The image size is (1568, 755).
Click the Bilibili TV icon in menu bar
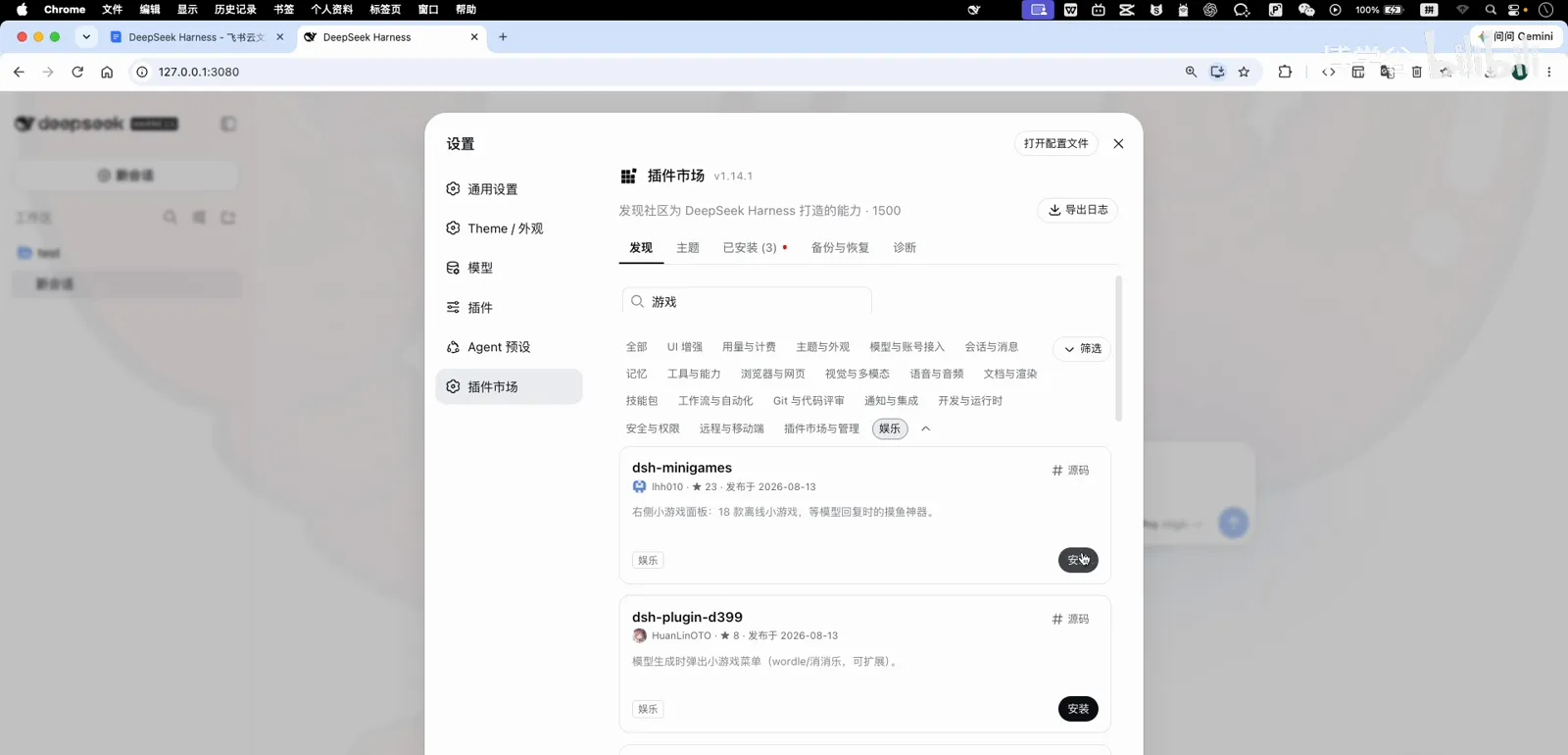pyautogui.click(x=1099, y=10)
